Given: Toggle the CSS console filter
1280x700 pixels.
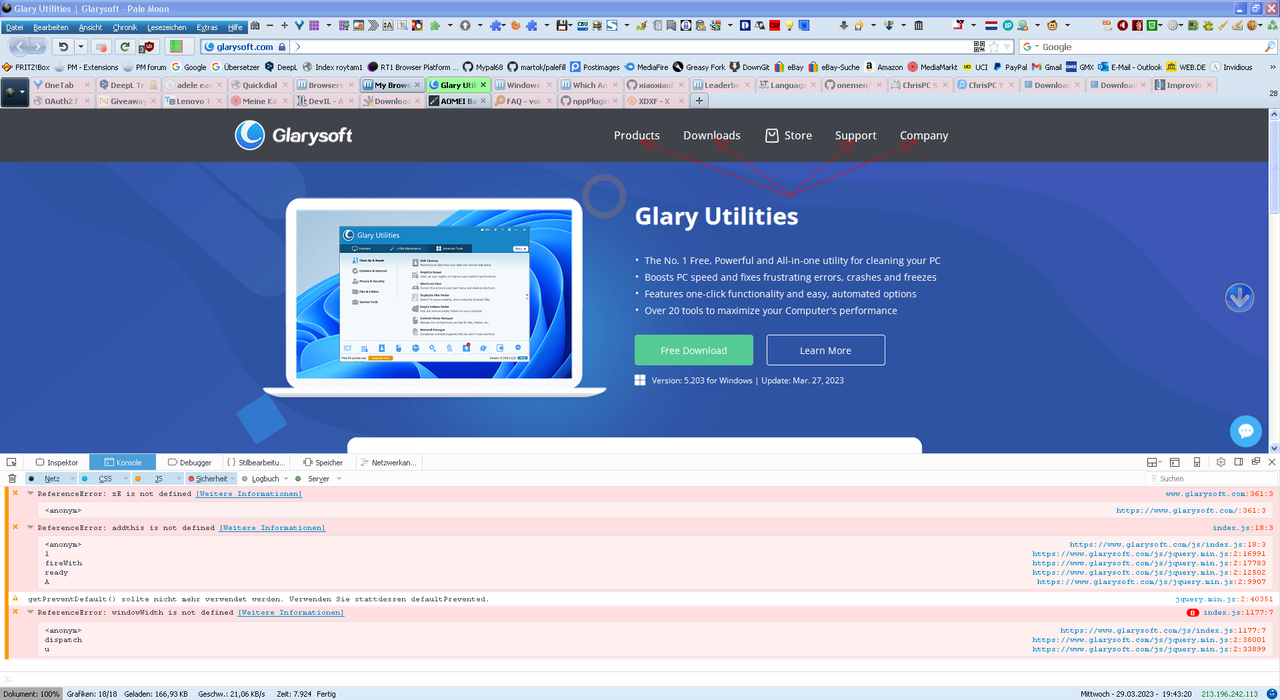Looking at the screenshot, I should click(105, 479).
